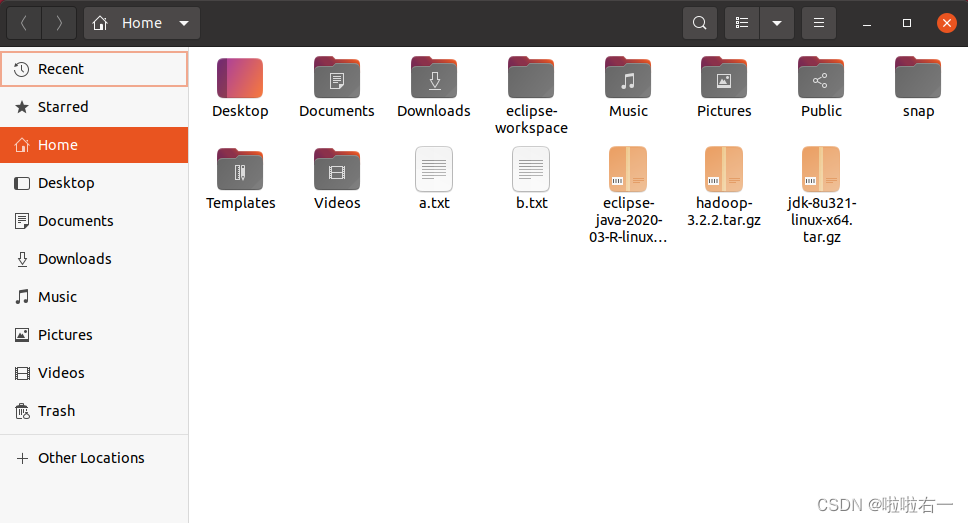Select the jdk-8u321-linux-x64.tar.gz archive

tap(821, 195)
